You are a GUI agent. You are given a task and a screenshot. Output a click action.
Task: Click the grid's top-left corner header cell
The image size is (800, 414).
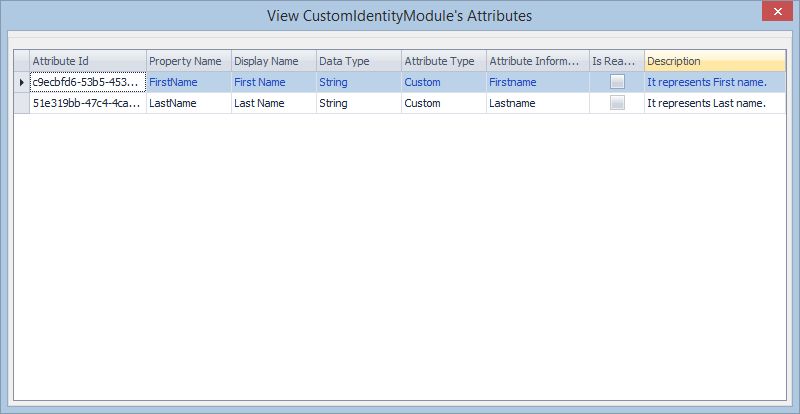point(21,61)
